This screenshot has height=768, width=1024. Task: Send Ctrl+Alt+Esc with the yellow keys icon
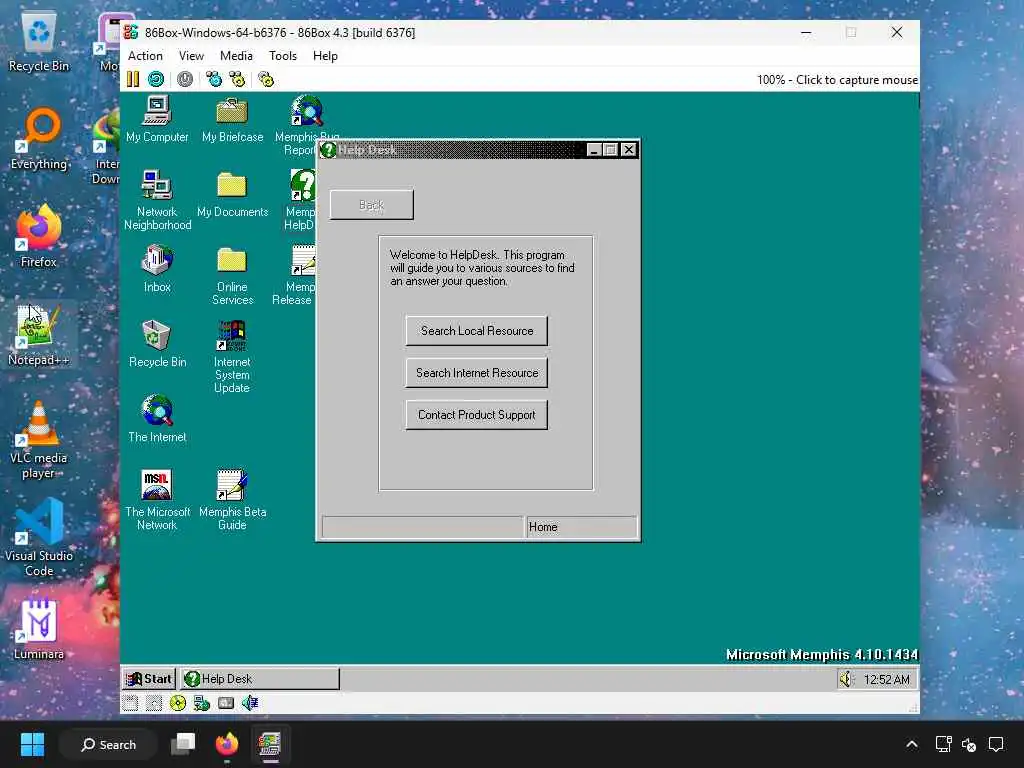click(x=237, y=80)
